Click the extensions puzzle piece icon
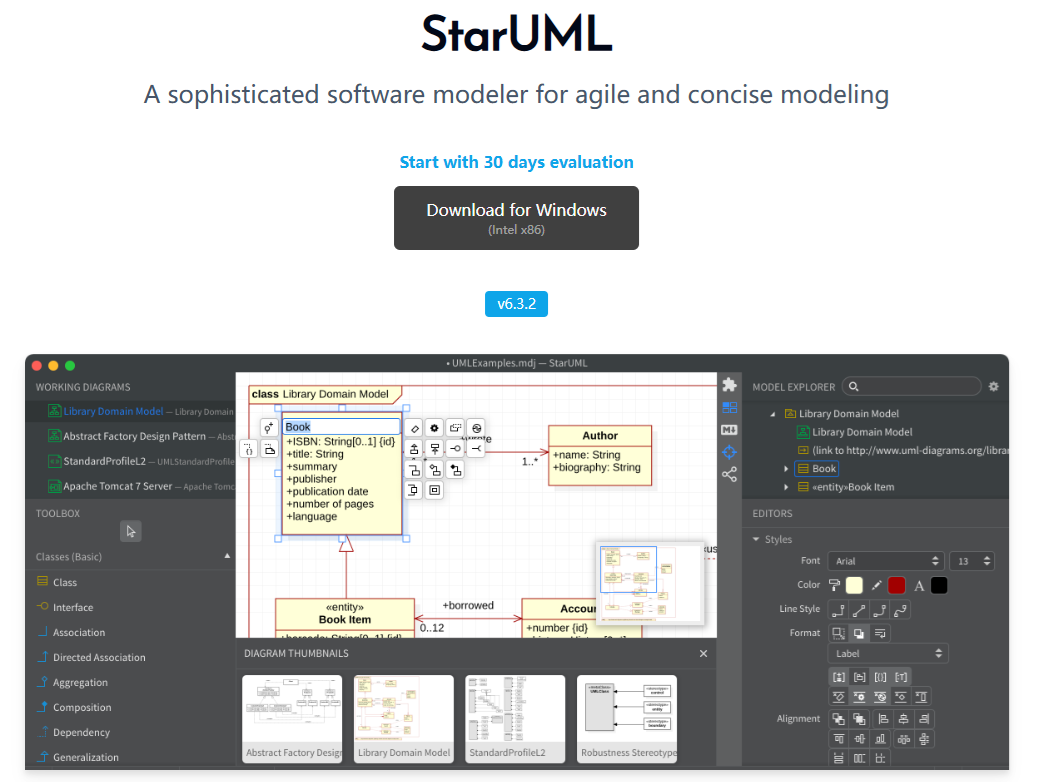1041x782 pixels. (x=729, y=385)
